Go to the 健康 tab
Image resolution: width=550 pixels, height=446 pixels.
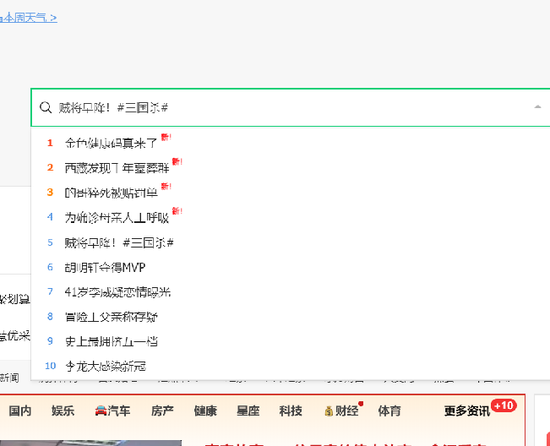click(x=205, y=411)
